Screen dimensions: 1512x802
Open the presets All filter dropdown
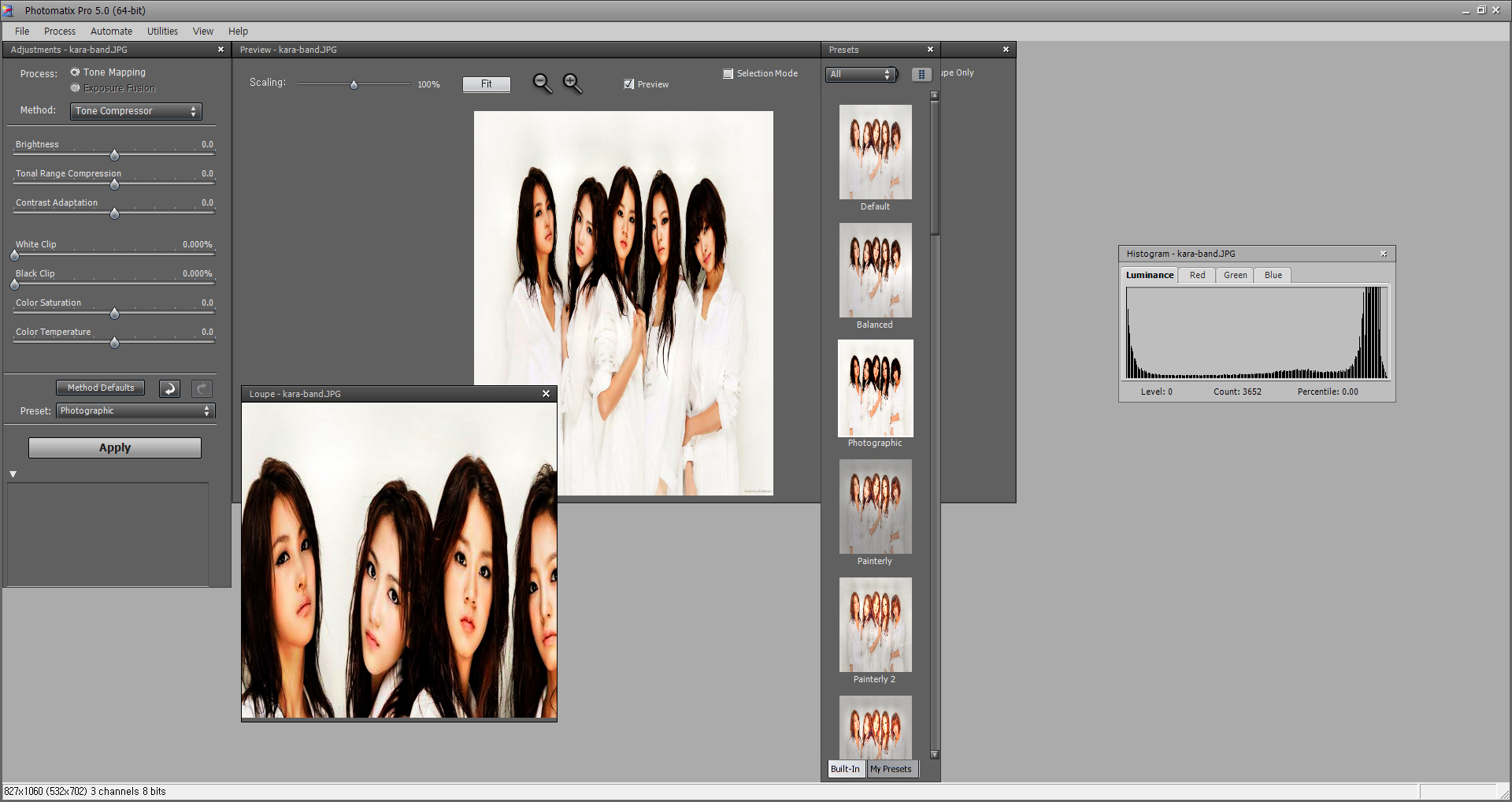coord(862,74)
